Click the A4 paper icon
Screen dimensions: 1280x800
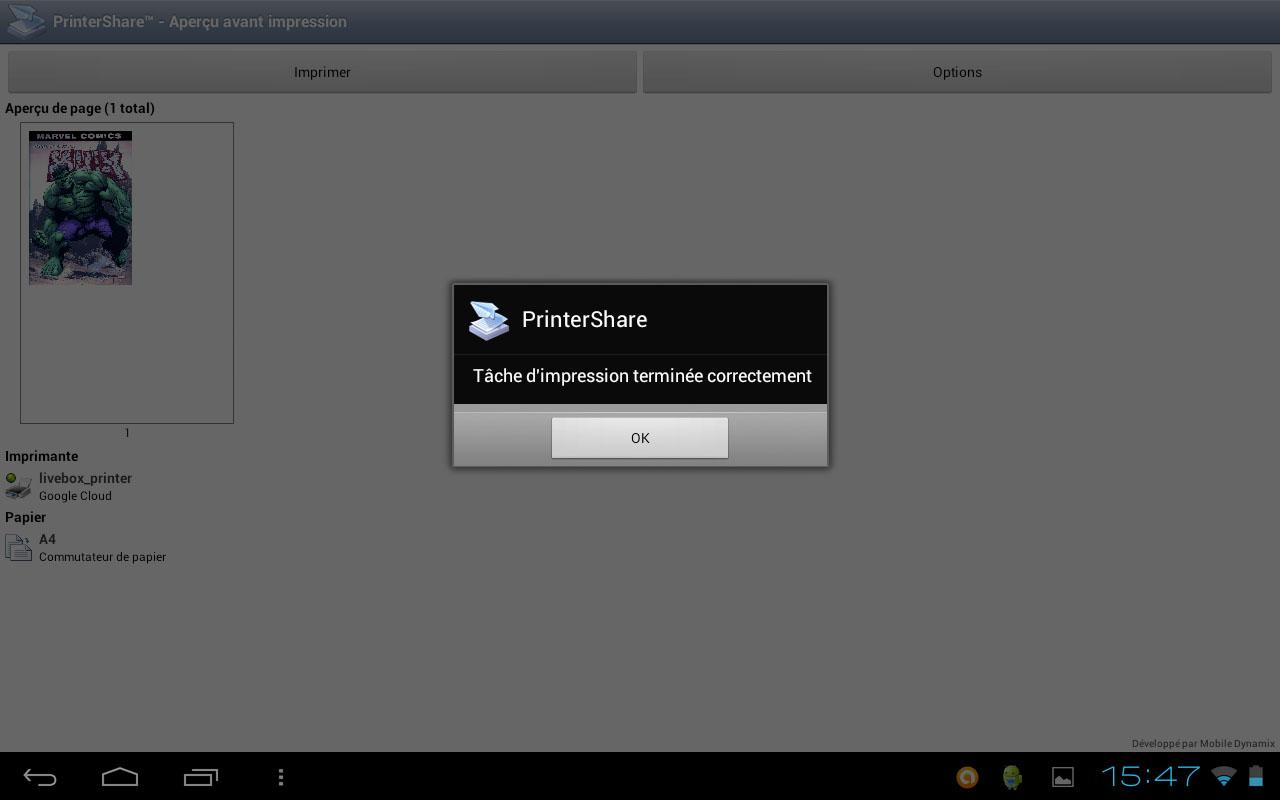coord(18,547)
